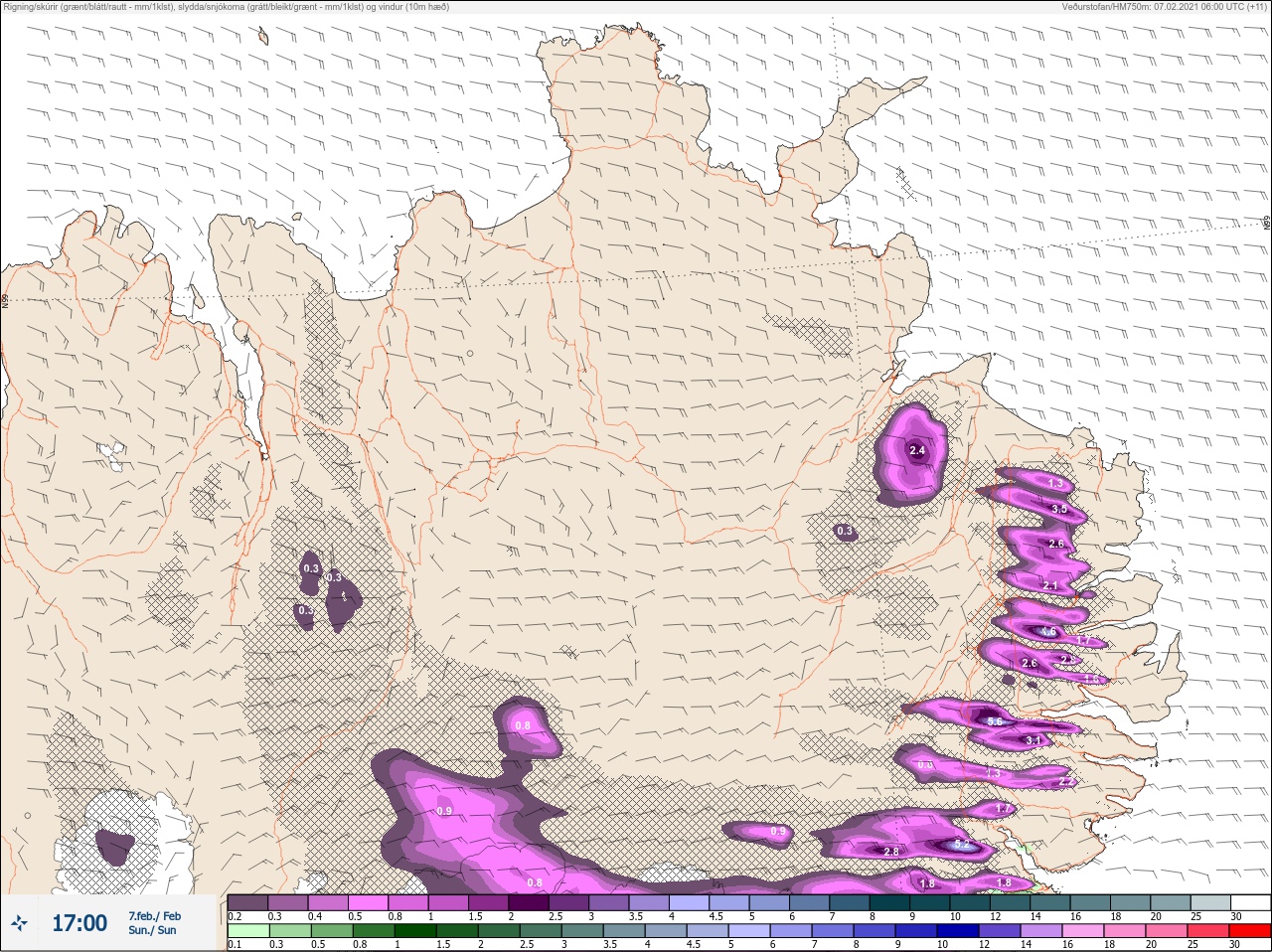Click top legend swatch between 0.2 and 0.3
The width and height of the screenshot is (1272, 952).
[x=247, y=902]
